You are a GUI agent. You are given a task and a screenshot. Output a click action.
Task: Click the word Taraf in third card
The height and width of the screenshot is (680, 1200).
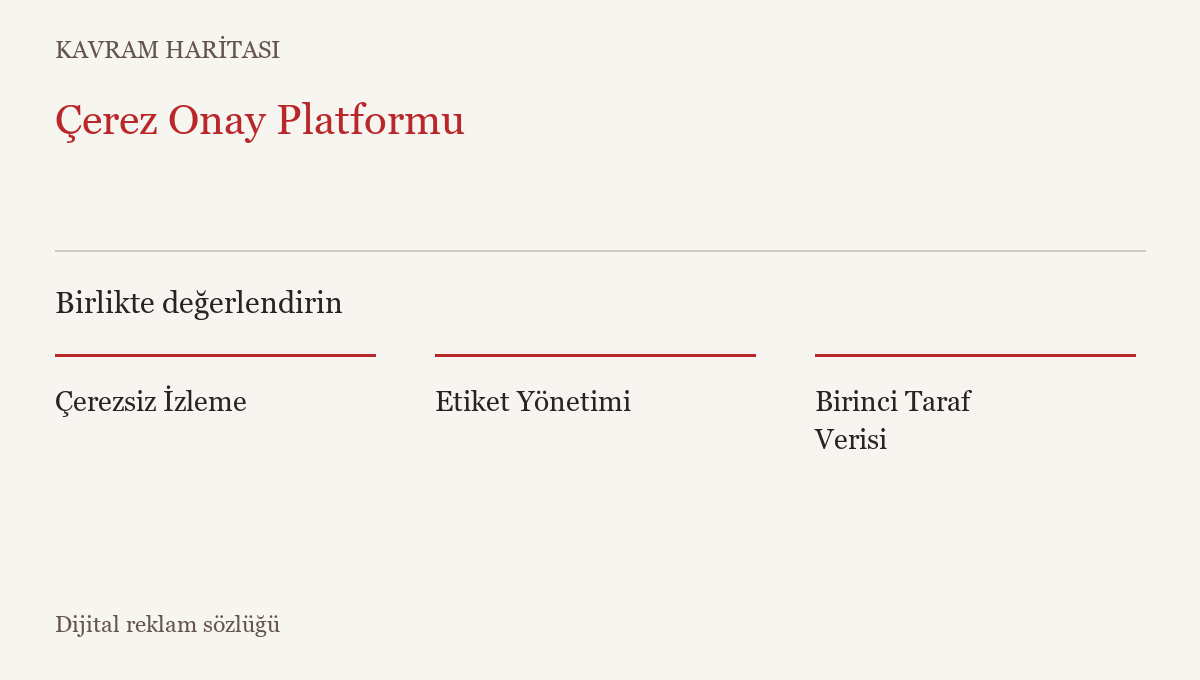[x=938, y=402]
